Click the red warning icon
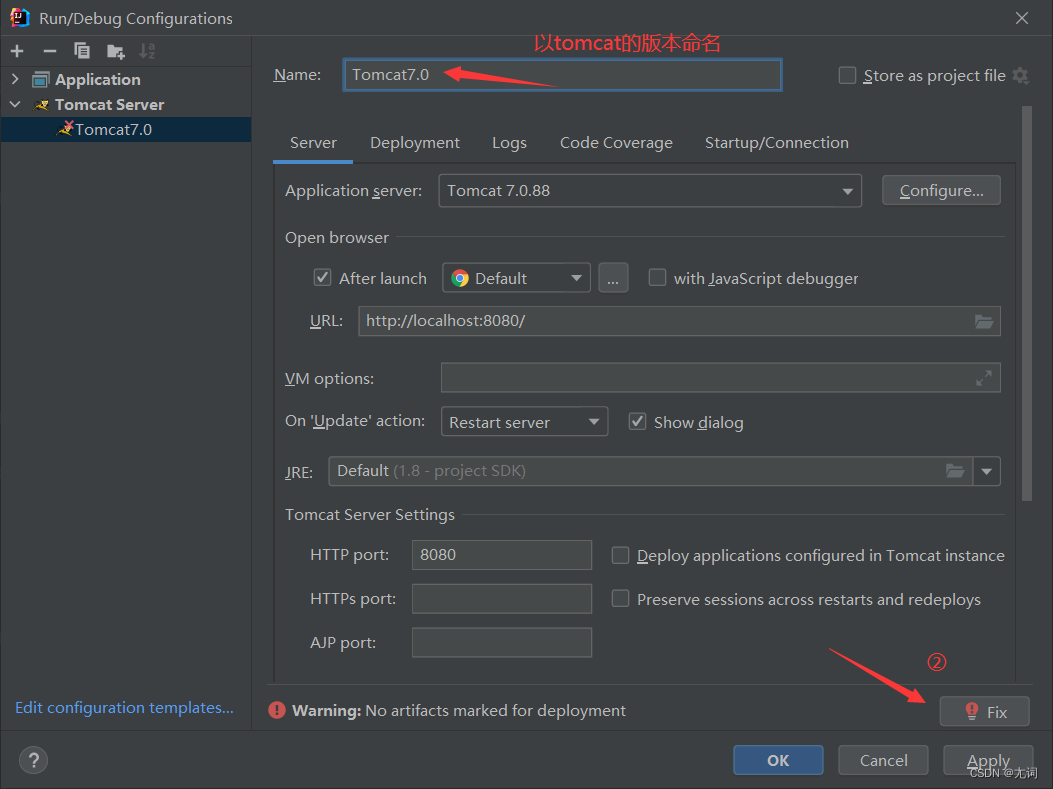The height and width of the screenshot is (789, 1053). click(x=277, y=710)
